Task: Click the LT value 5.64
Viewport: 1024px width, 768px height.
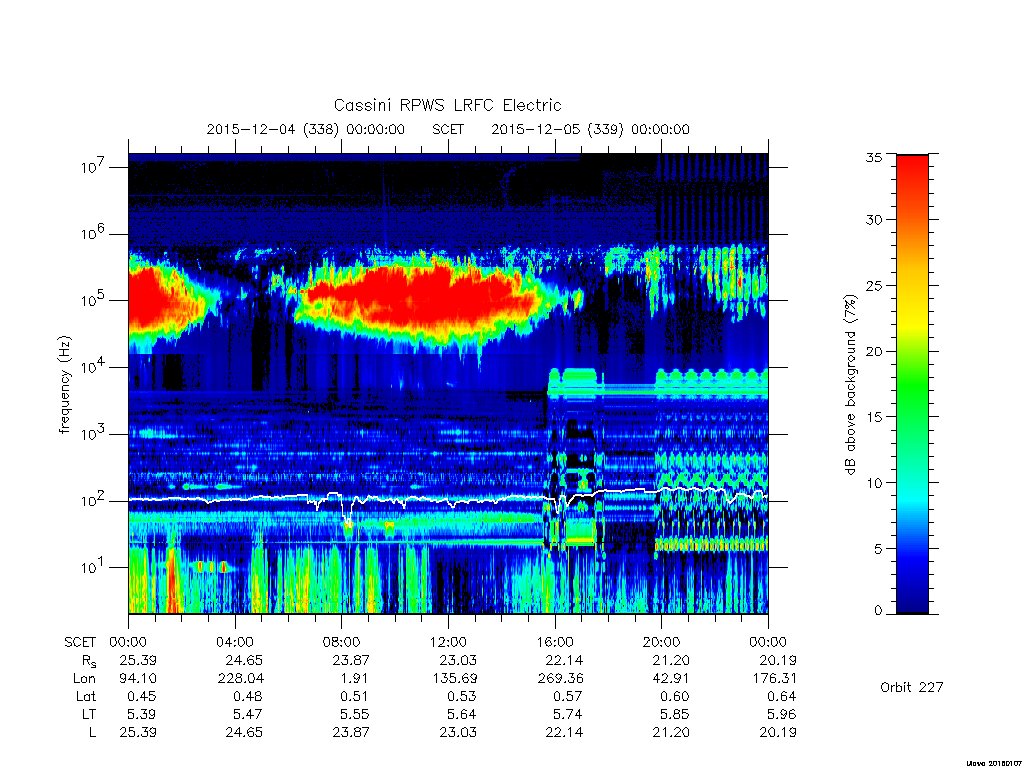Action: click(x=462, y=714)
